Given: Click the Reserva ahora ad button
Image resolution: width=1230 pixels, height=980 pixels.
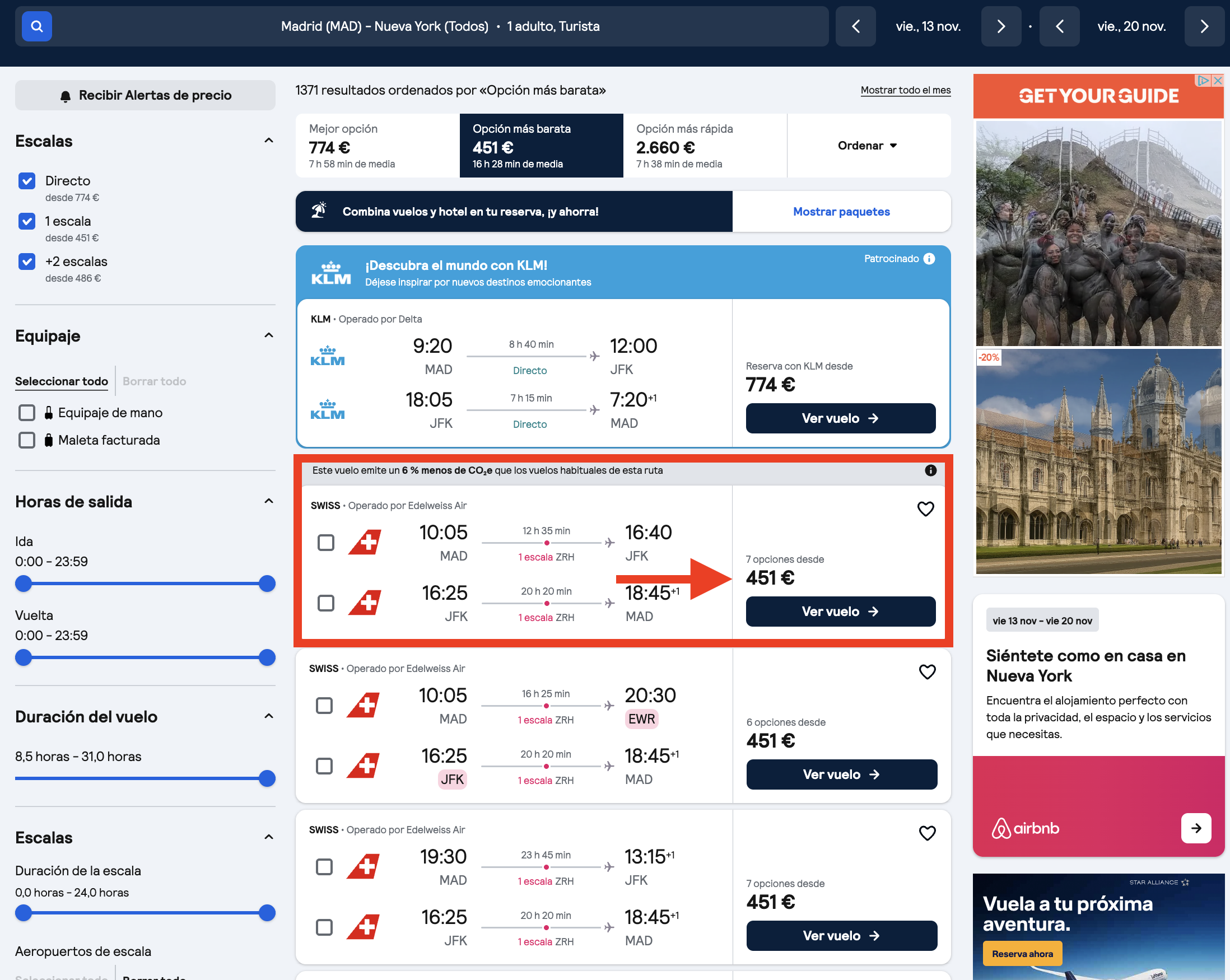Looking at the screenshot, I should (1022, 953).
